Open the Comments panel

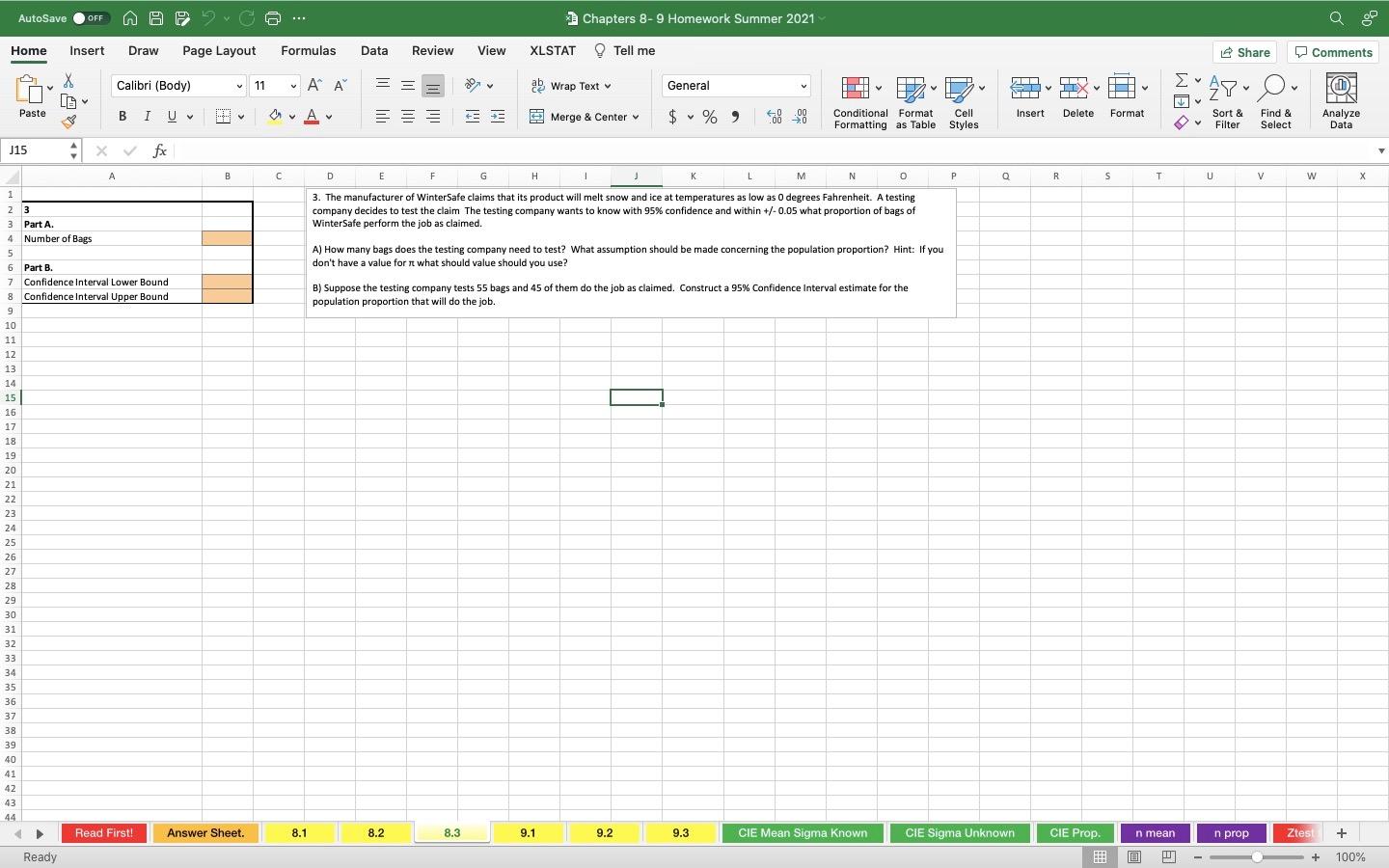[x=1333, y=52]
